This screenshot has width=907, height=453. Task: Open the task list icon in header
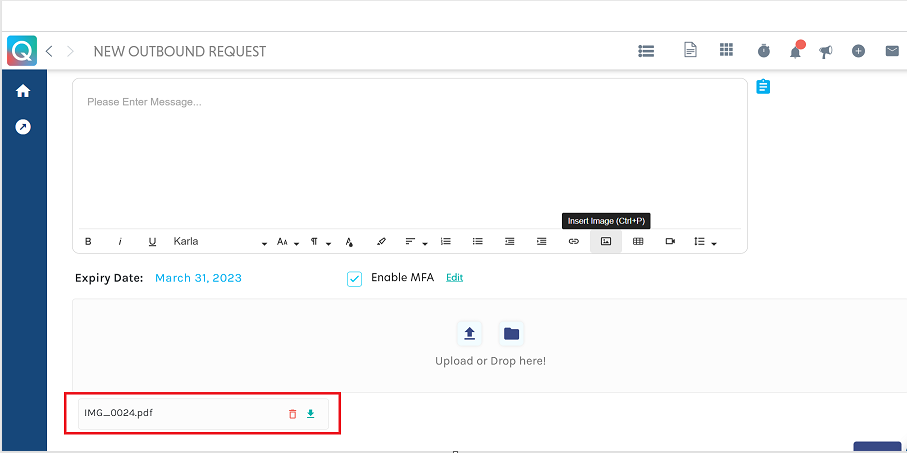tap(646, 51)
